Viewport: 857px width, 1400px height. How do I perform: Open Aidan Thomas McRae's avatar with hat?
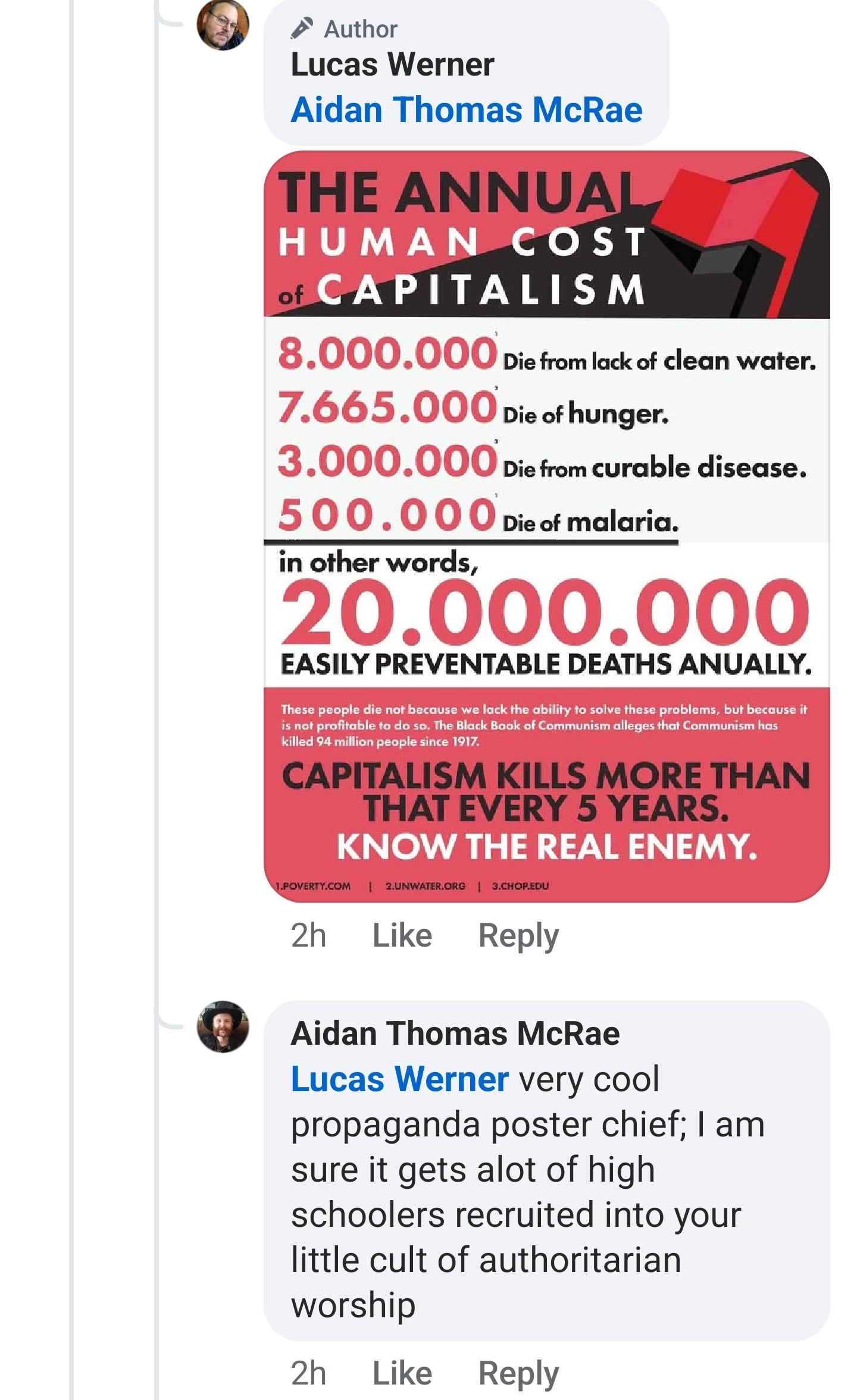[223, 1026]
